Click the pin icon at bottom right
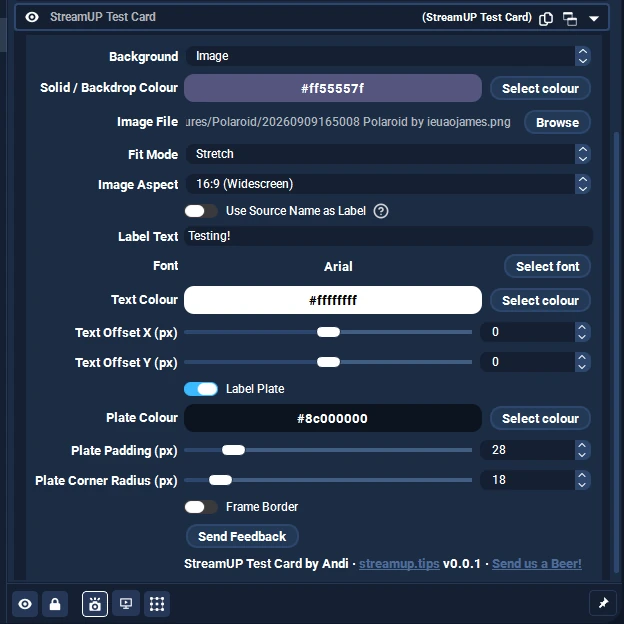 pos(603,603)
